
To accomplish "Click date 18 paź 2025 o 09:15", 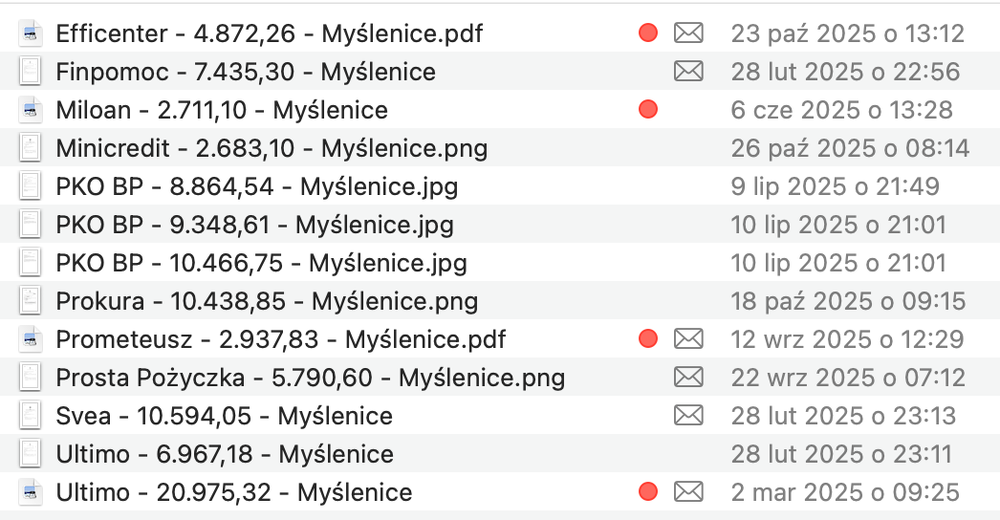I will coord(848,301).
